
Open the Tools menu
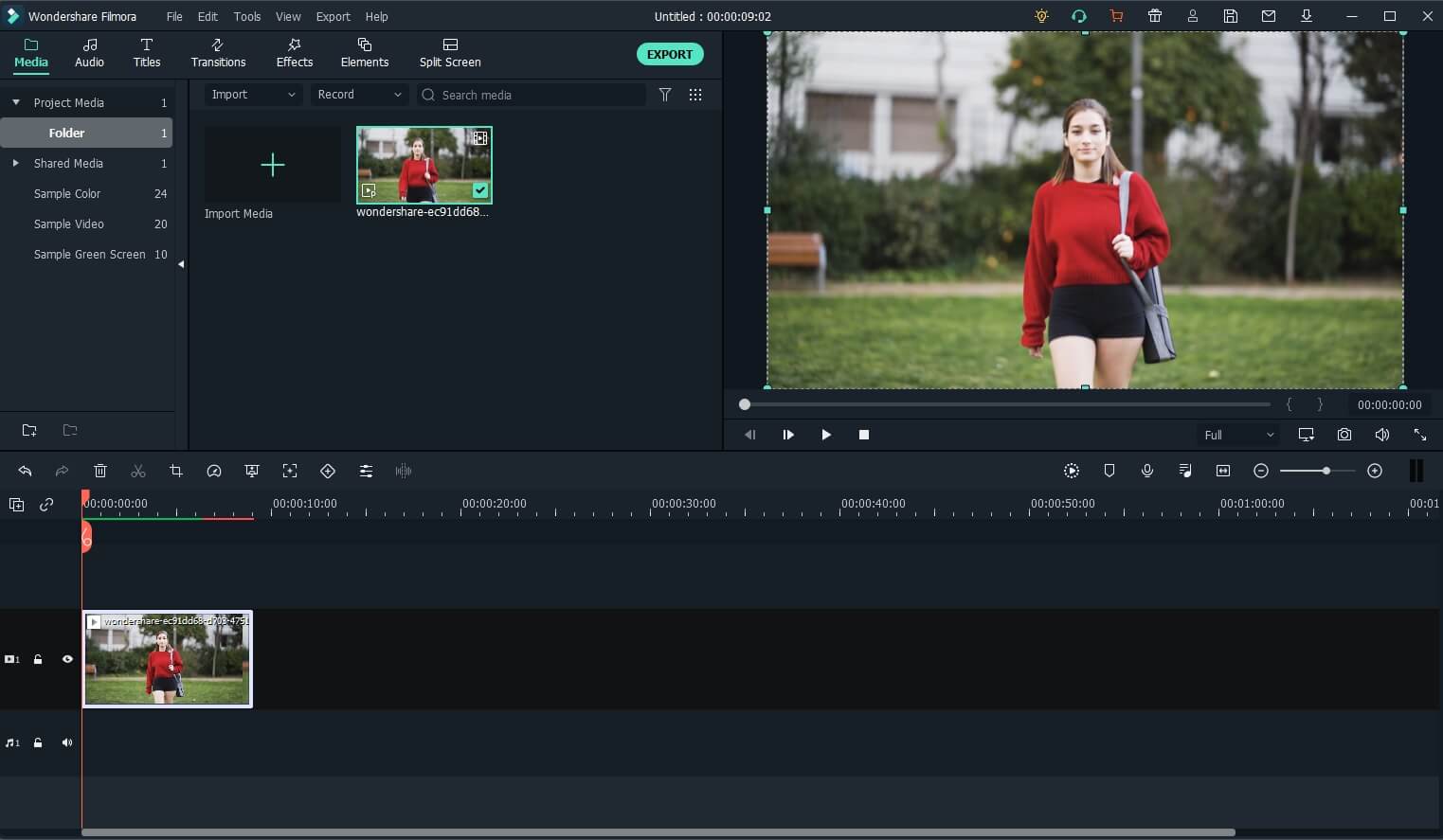(247, 16)
